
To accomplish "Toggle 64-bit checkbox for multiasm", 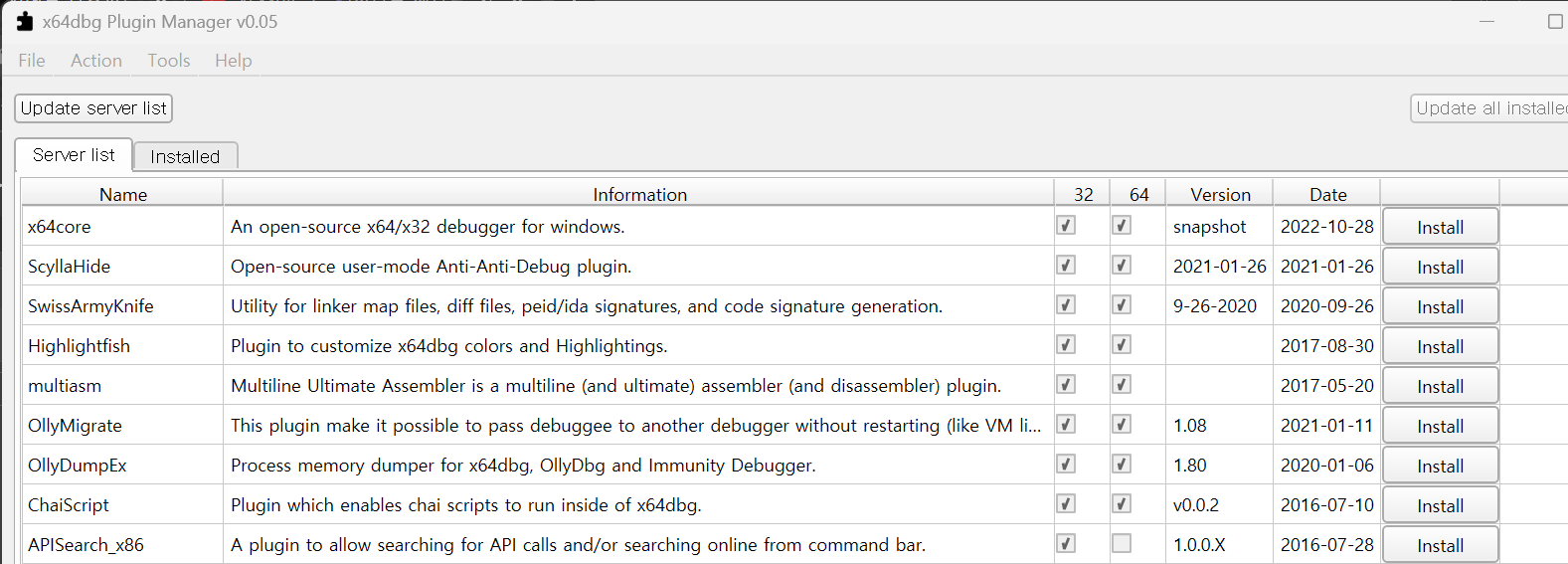I will [1122, 384].
